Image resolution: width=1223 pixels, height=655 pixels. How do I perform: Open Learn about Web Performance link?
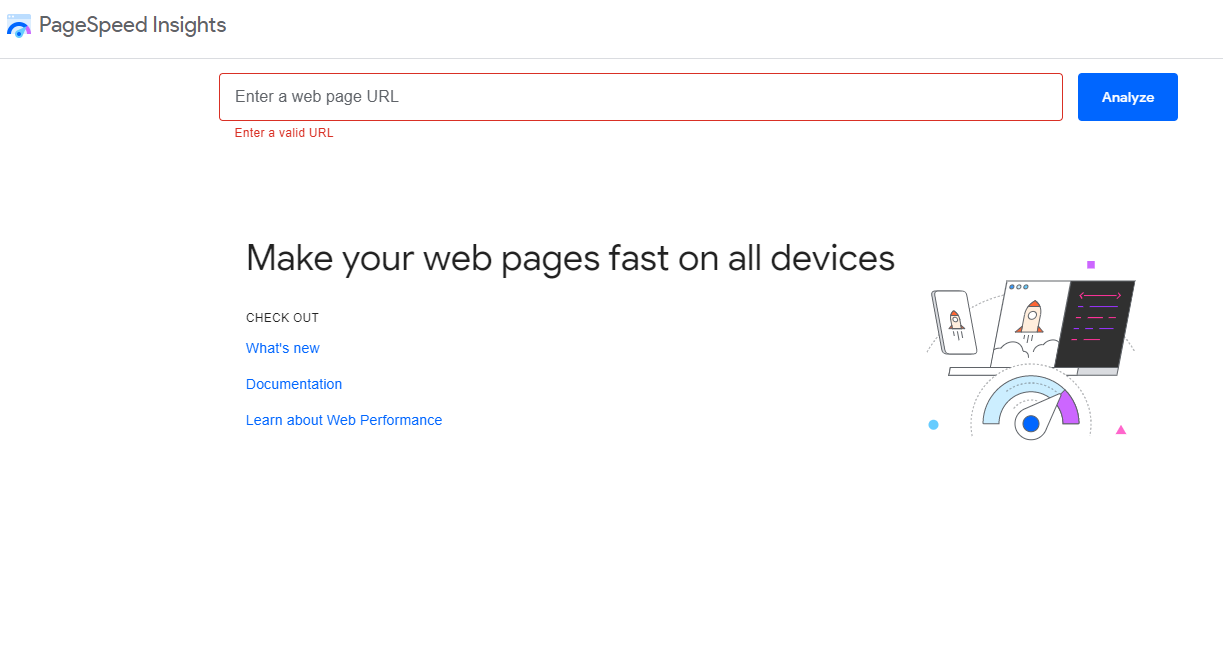(x=344, y=420)
